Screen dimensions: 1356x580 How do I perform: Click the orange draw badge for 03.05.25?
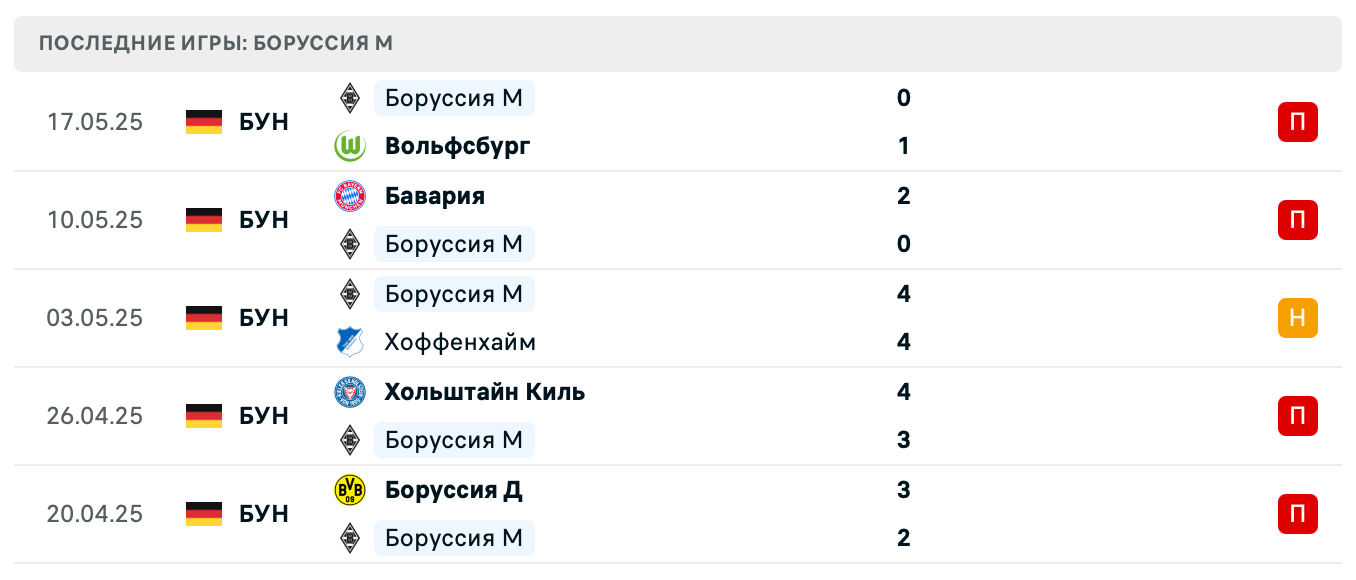tap(1297, 318)
